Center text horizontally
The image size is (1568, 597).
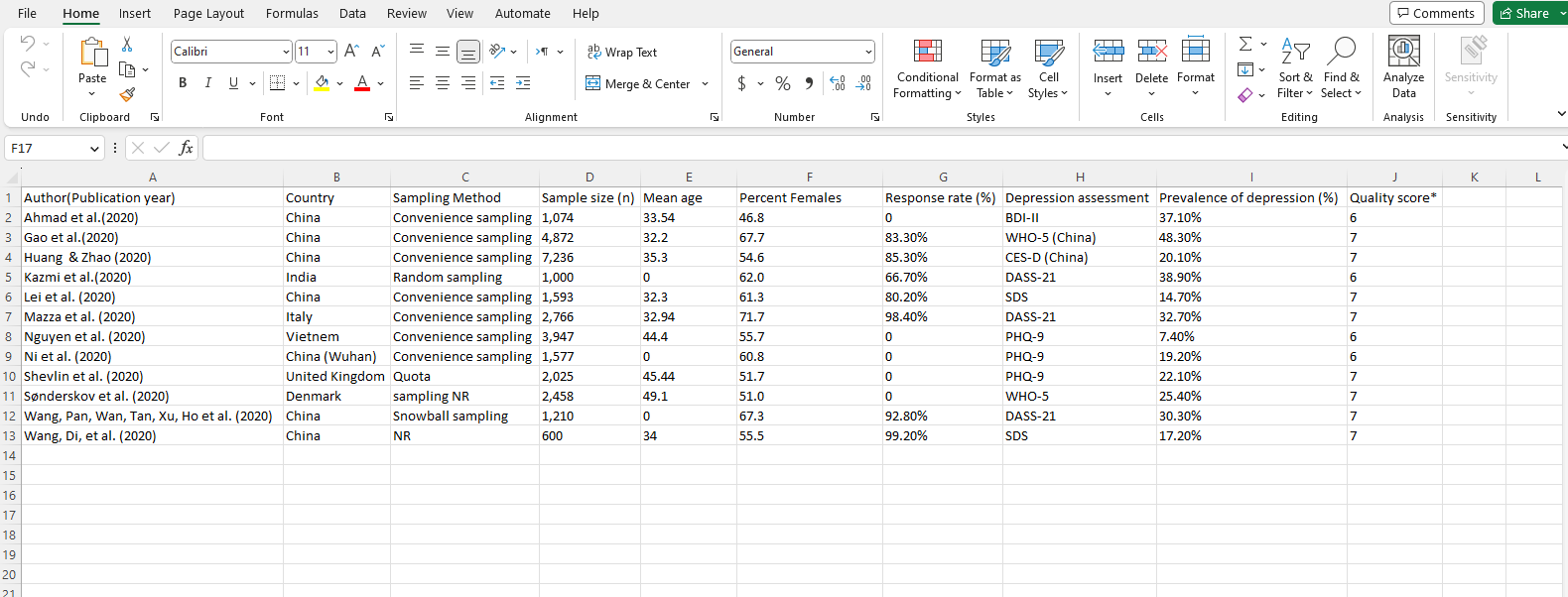pos(443,83)
